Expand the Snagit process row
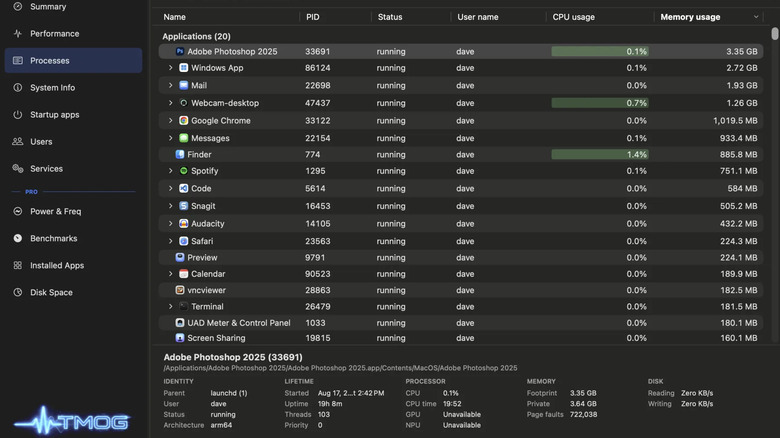This screenshot has width=780, height=438. (170, 206)
